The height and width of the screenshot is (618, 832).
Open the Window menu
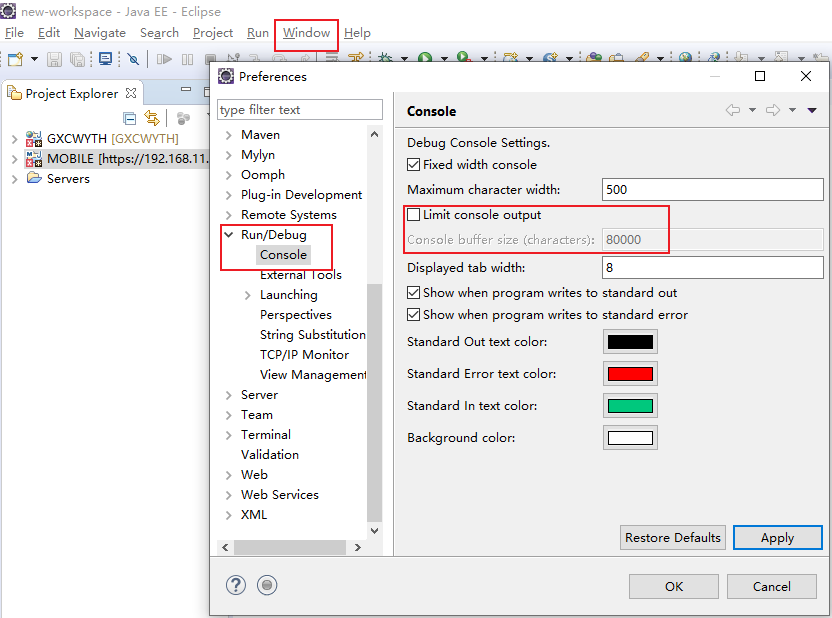point(306,33)
